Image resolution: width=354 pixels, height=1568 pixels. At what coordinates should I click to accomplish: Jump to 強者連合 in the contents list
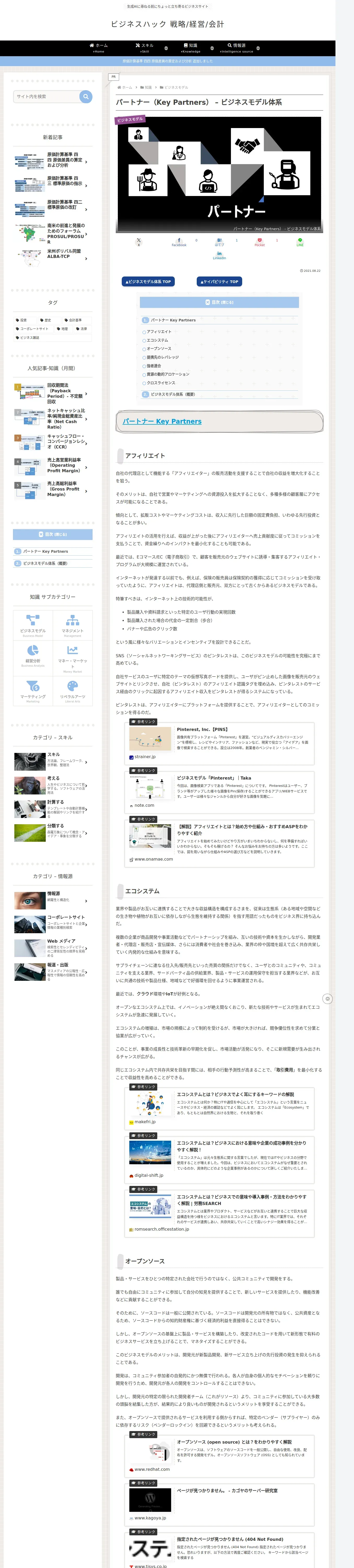click(154, 366)
